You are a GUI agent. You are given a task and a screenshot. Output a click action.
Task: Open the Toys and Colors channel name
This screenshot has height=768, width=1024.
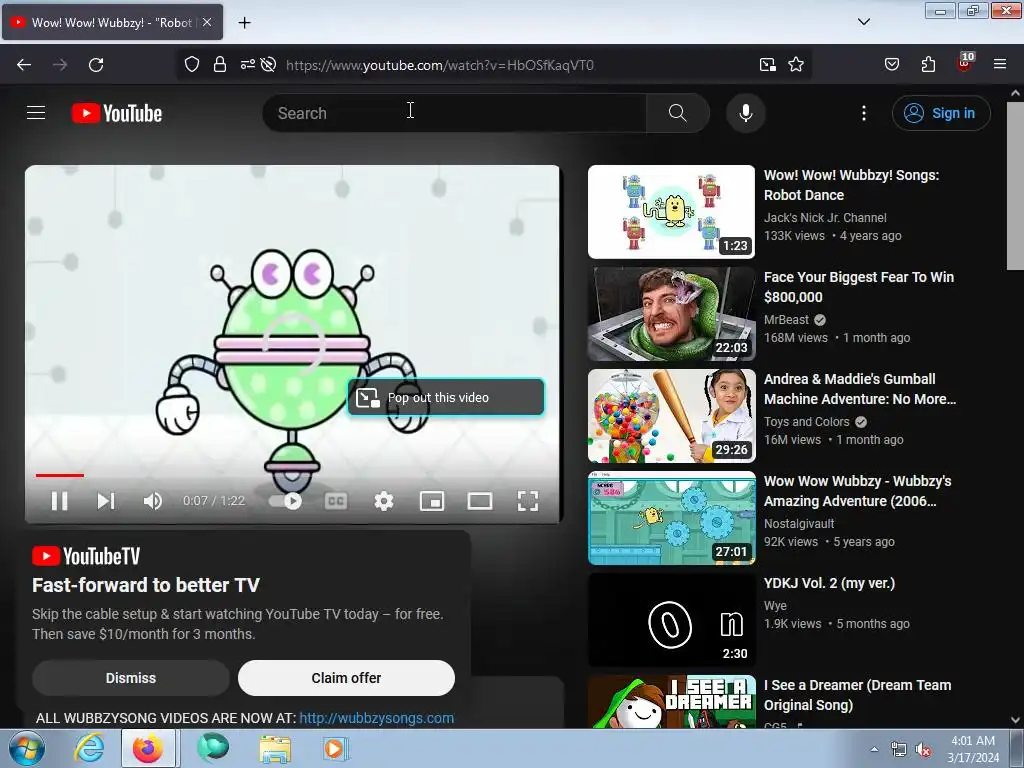pyautogui.click(x=807, y=421)
